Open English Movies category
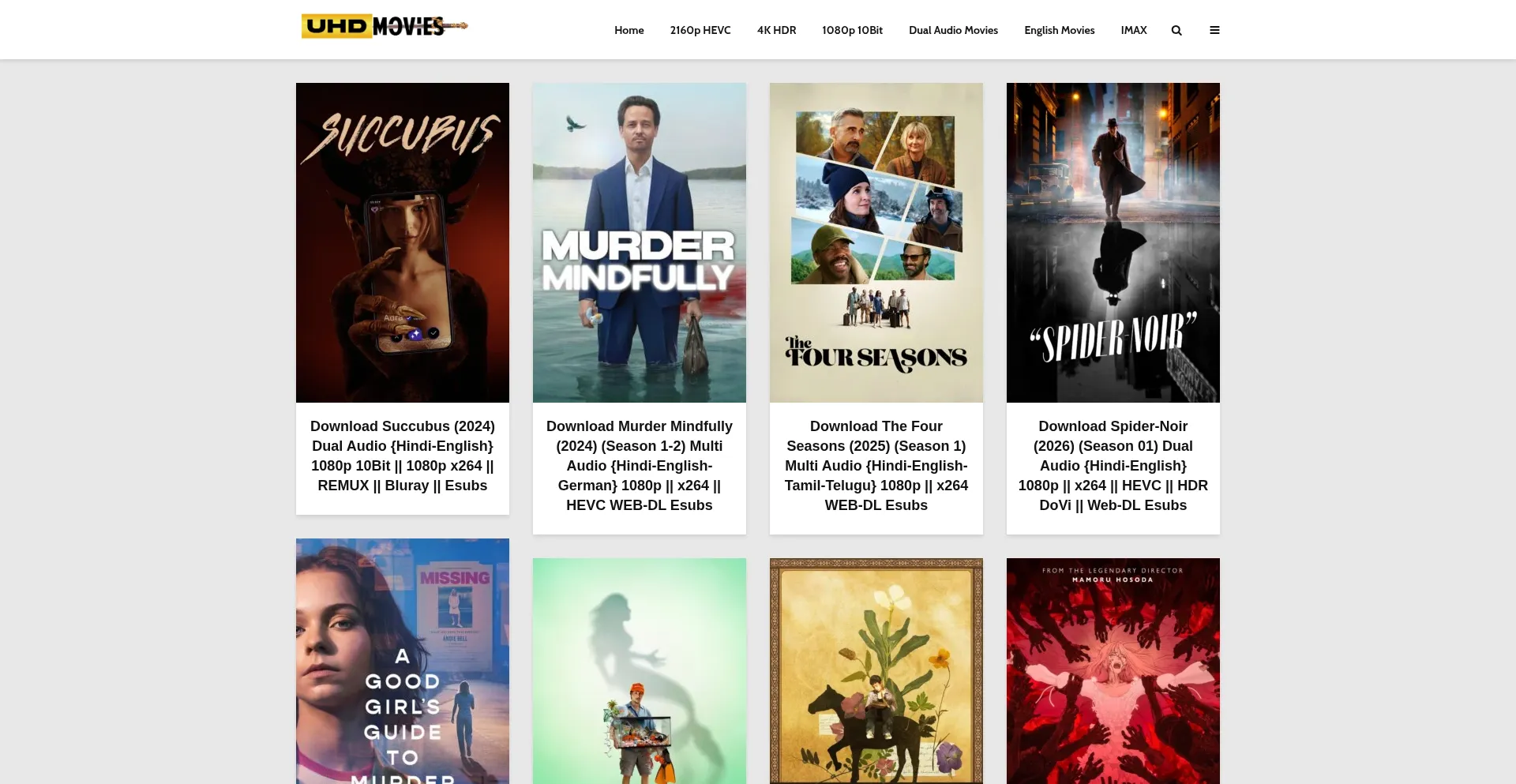1516x784 pixels. pyautogui.click(x=1059, y=30)
